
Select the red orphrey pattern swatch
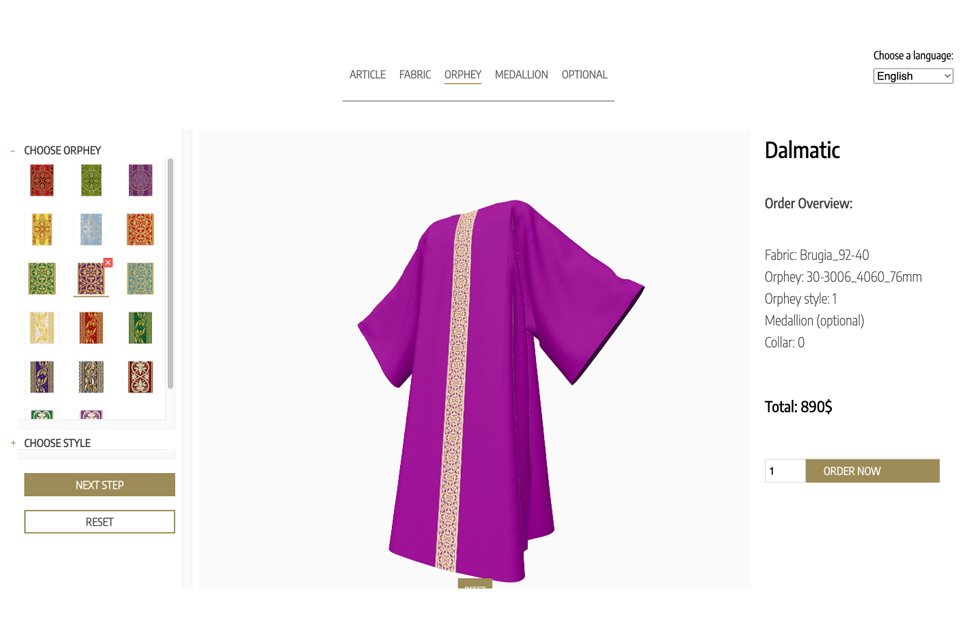42,180
